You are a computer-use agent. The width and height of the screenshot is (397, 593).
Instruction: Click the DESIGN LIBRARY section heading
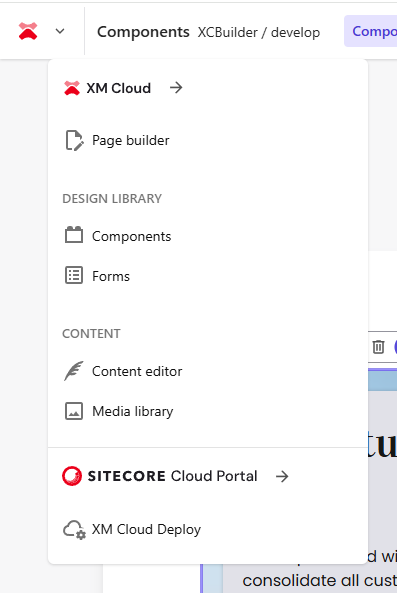(x=112, y=199)
